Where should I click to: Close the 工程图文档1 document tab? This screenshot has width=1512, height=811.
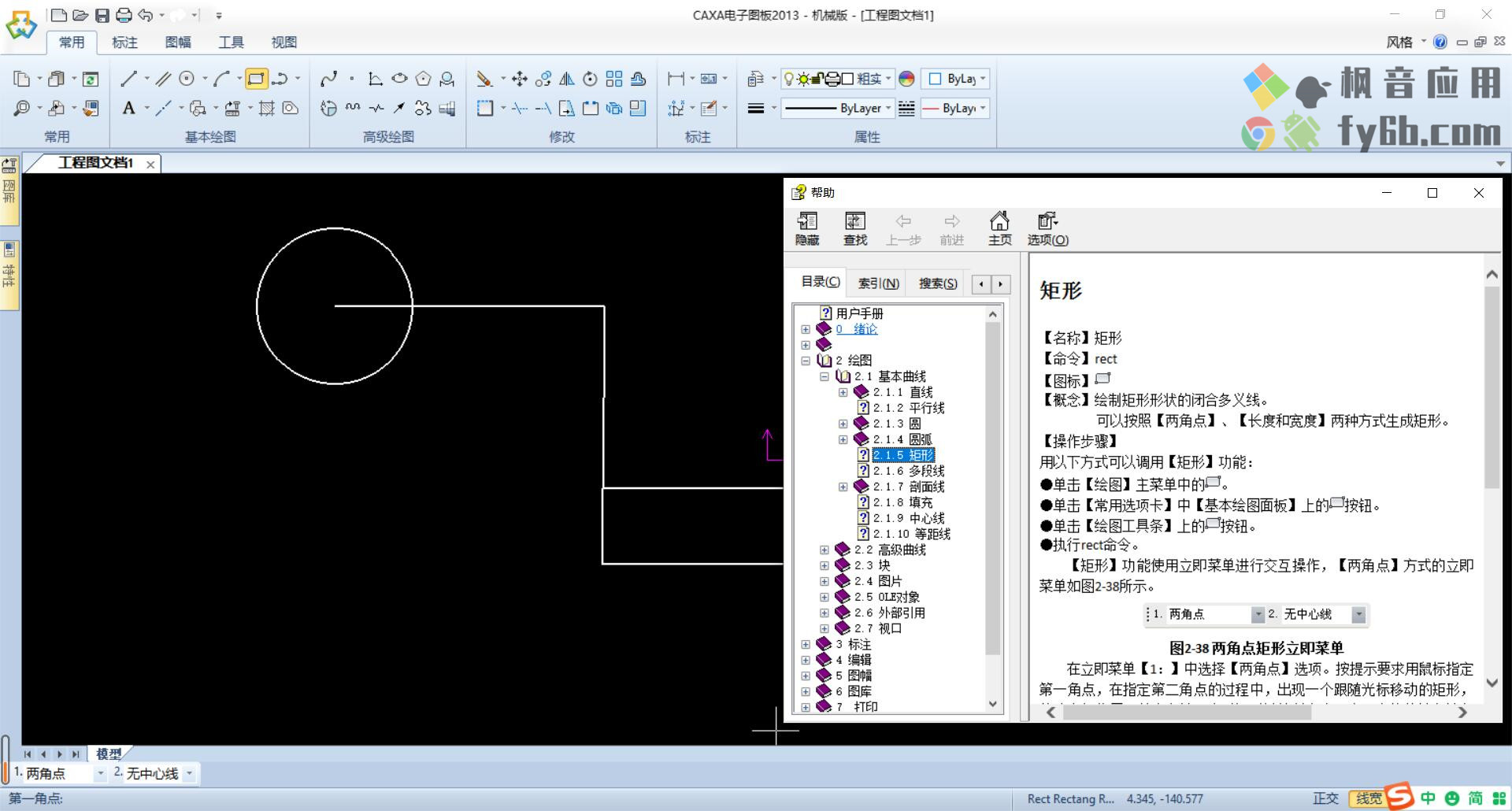tap(150, 165)
